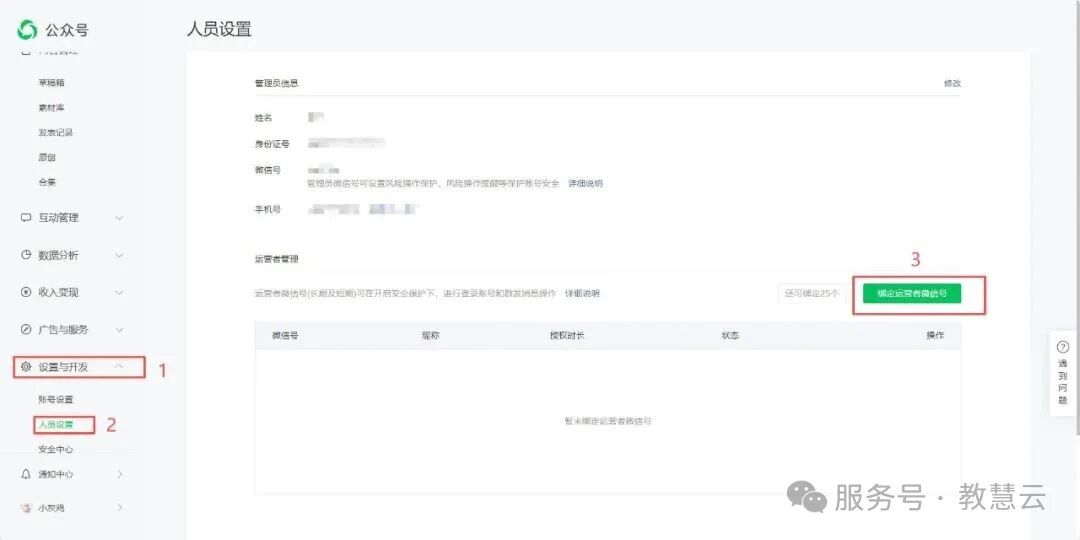Open 安全中心 in the sidebar
Image resolution: width=1080 pixels, height=540 pixels.
tap(56, 449)
